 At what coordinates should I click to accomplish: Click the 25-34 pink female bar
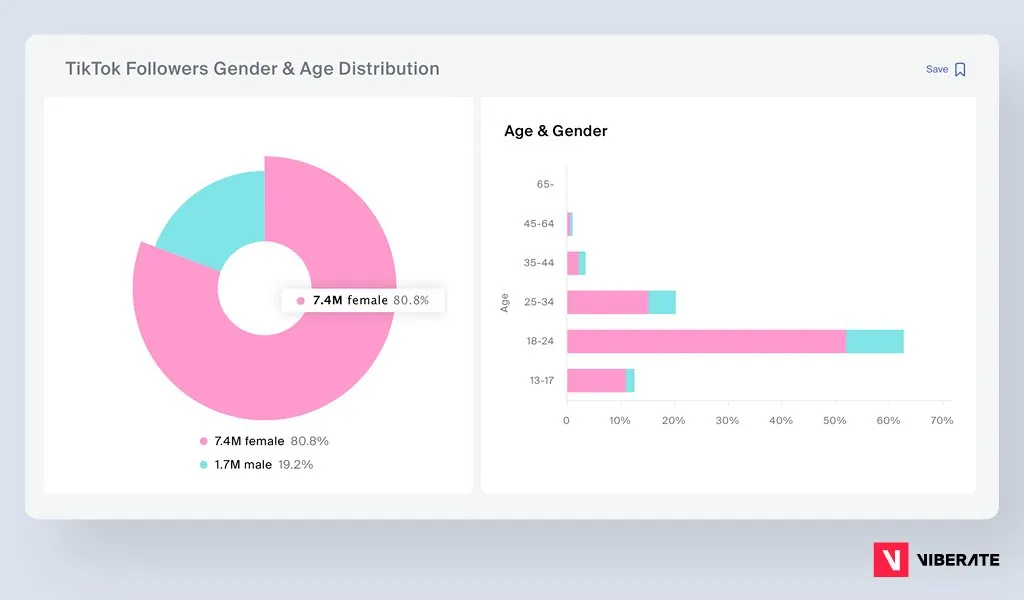pyautogui.click(x=607, y=302)
